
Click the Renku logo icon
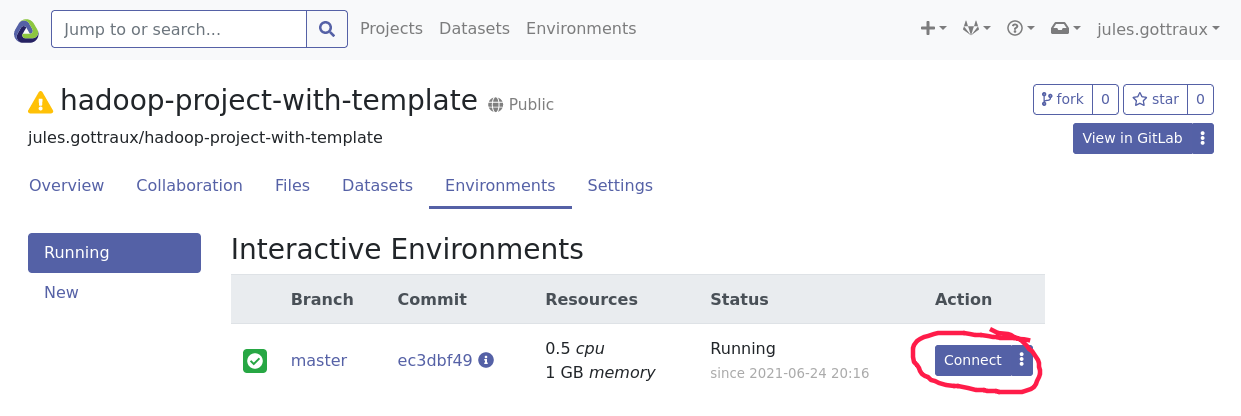[27, 30]
